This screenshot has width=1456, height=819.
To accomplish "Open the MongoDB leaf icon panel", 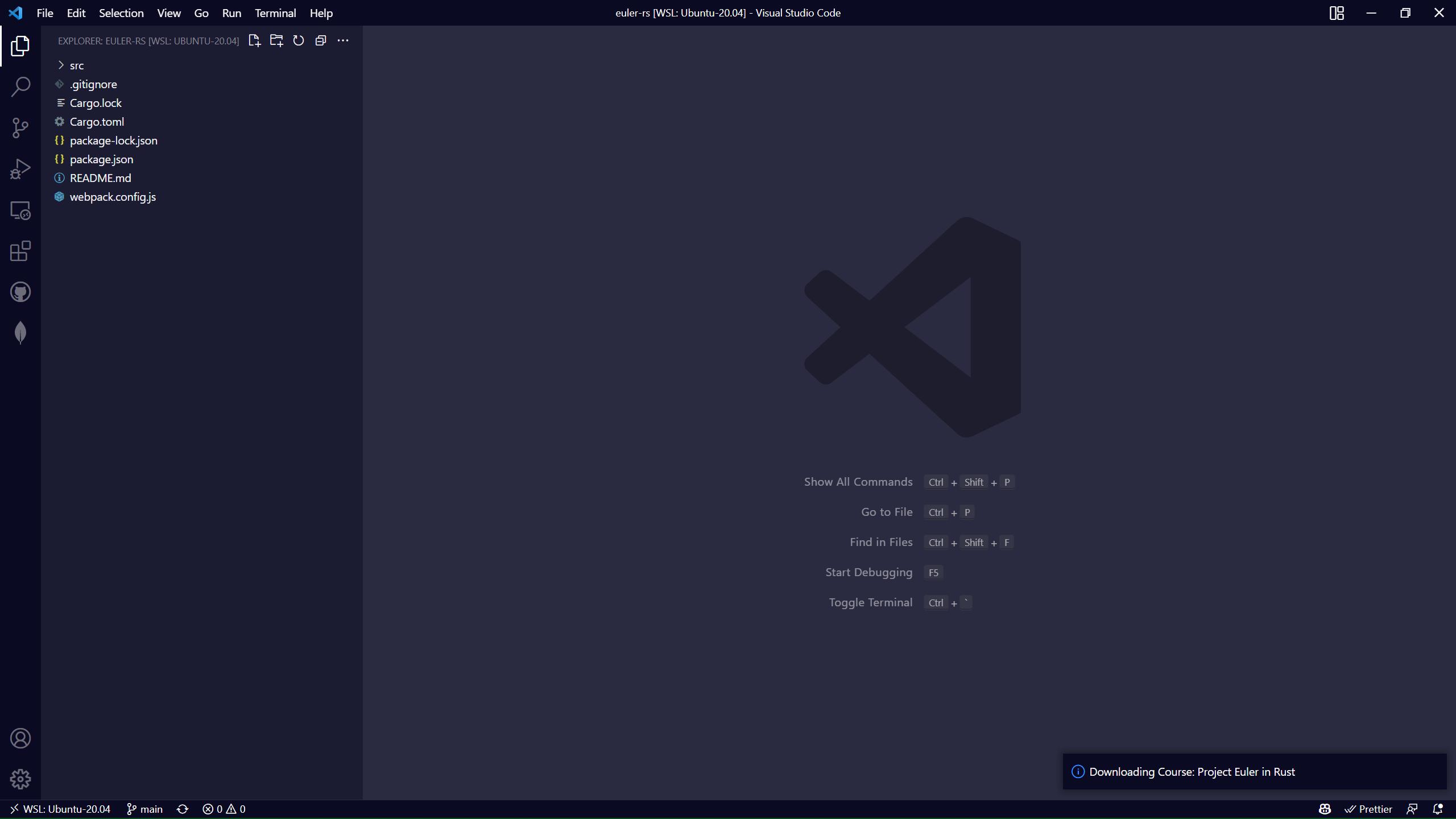I will coord(20,333).
